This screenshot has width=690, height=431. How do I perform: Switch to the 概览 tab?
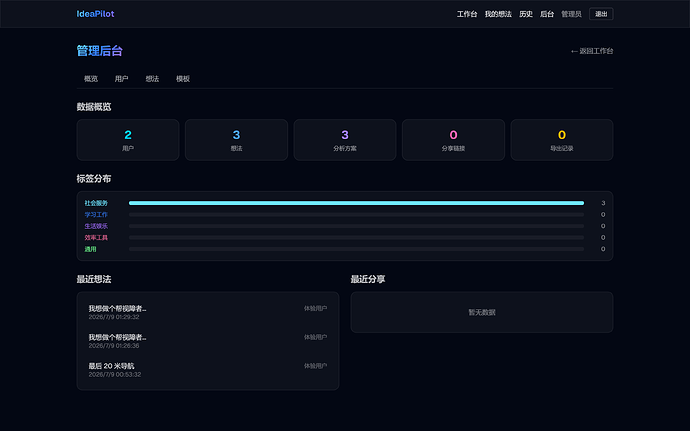(91, 79)
